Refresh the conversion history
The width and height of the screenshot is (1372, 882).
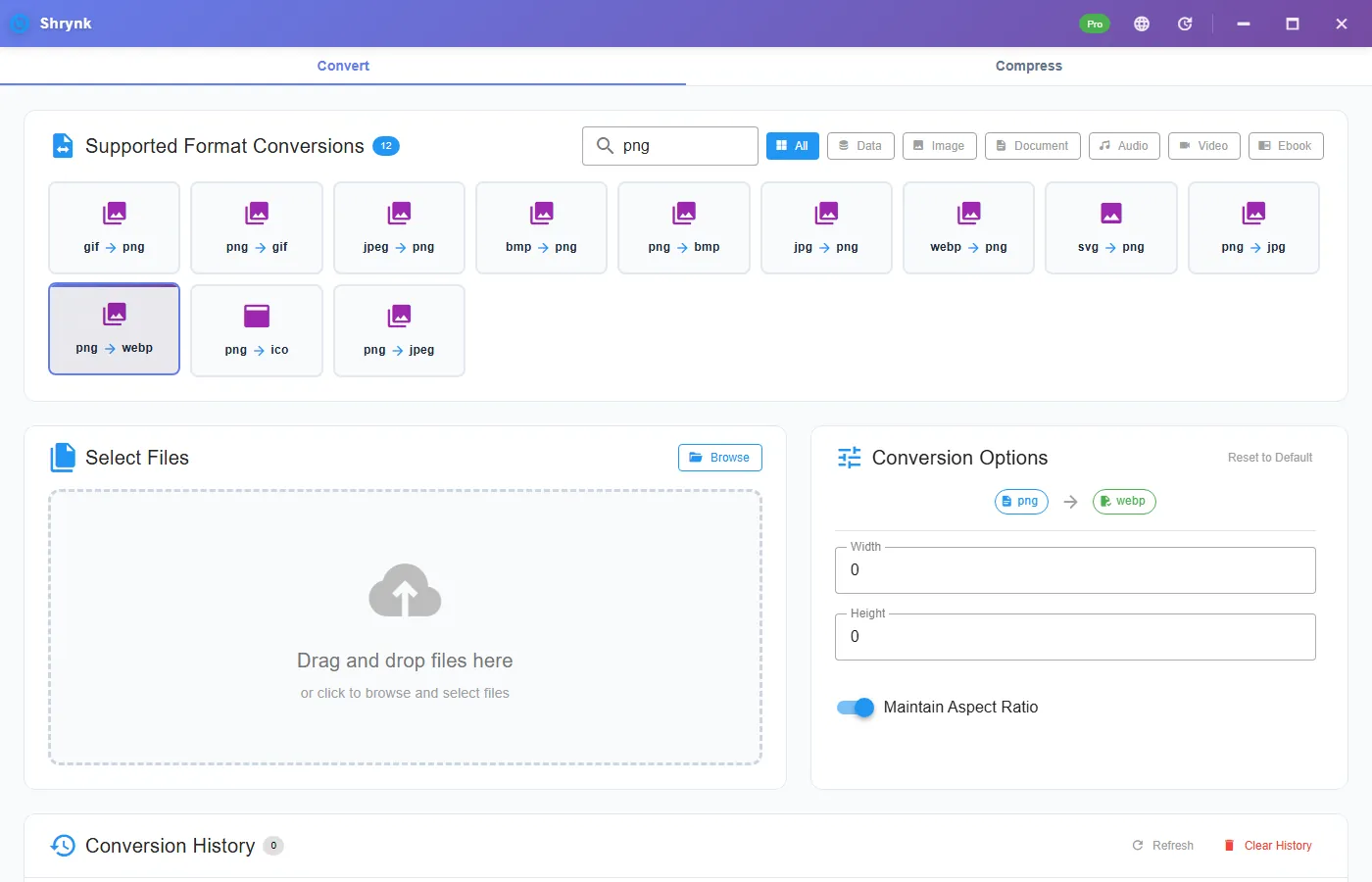click(x=1163, y=846)
